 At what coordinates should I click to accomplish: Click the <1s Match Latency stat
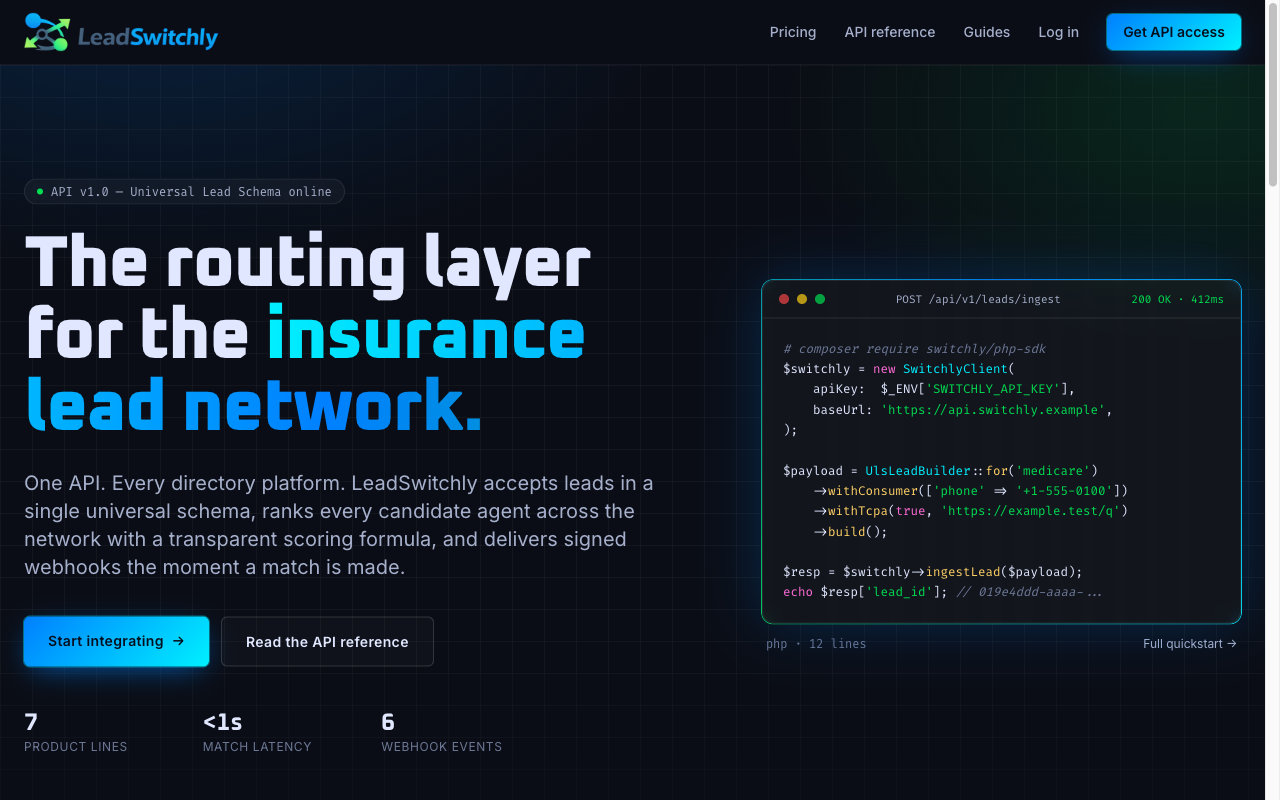point(257,732)
